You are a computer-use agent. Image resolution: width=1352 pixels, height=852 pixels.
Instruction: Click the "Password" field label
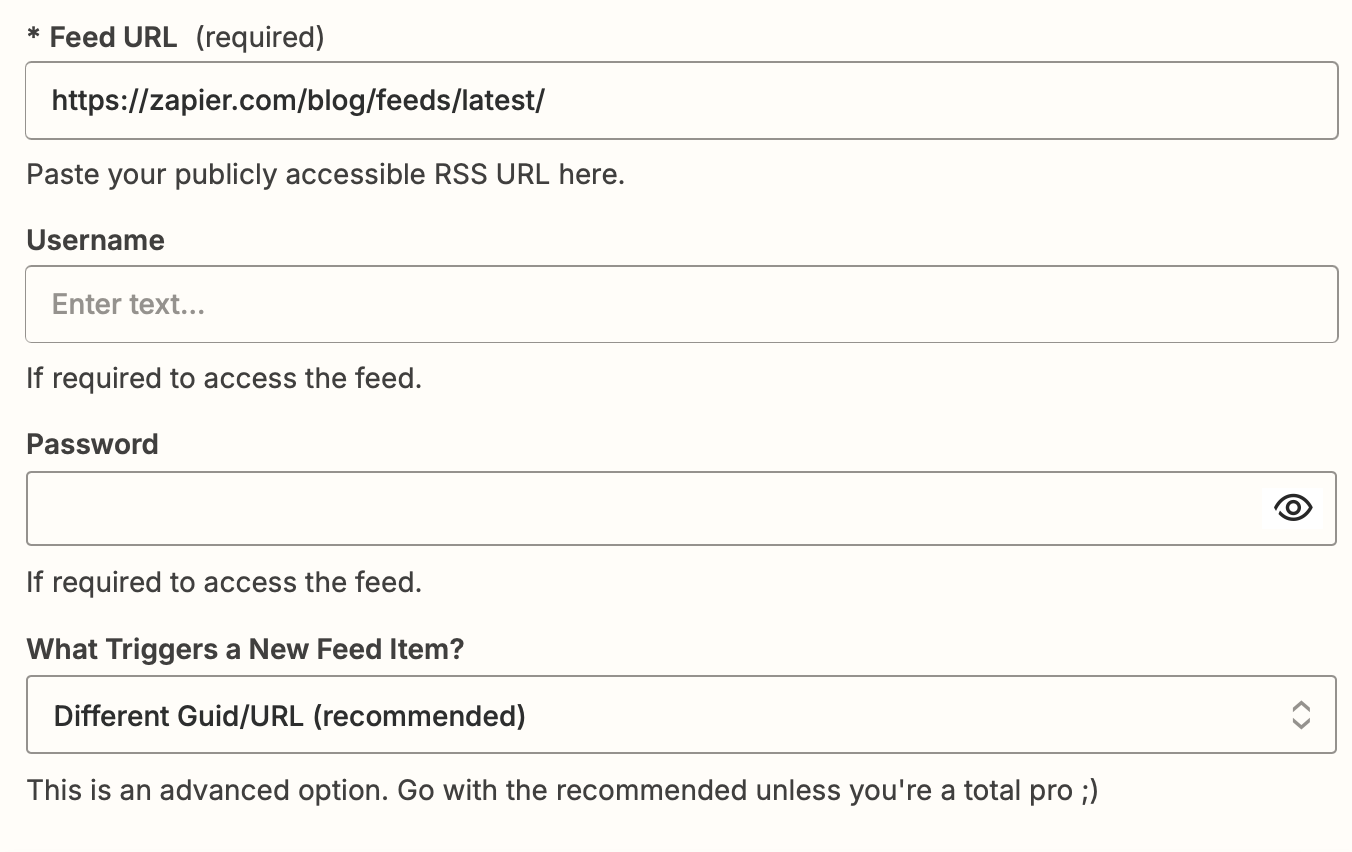(x=92, y=444)
